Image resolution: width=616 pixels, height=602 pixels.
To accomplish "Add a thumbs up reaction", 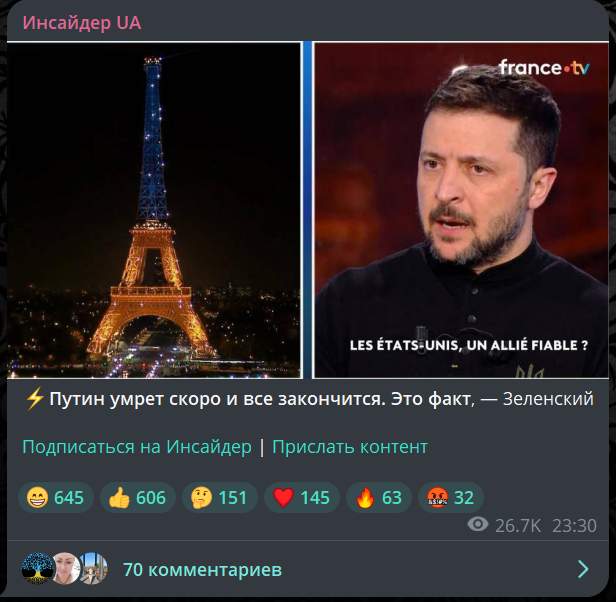I will coord(138,497).
